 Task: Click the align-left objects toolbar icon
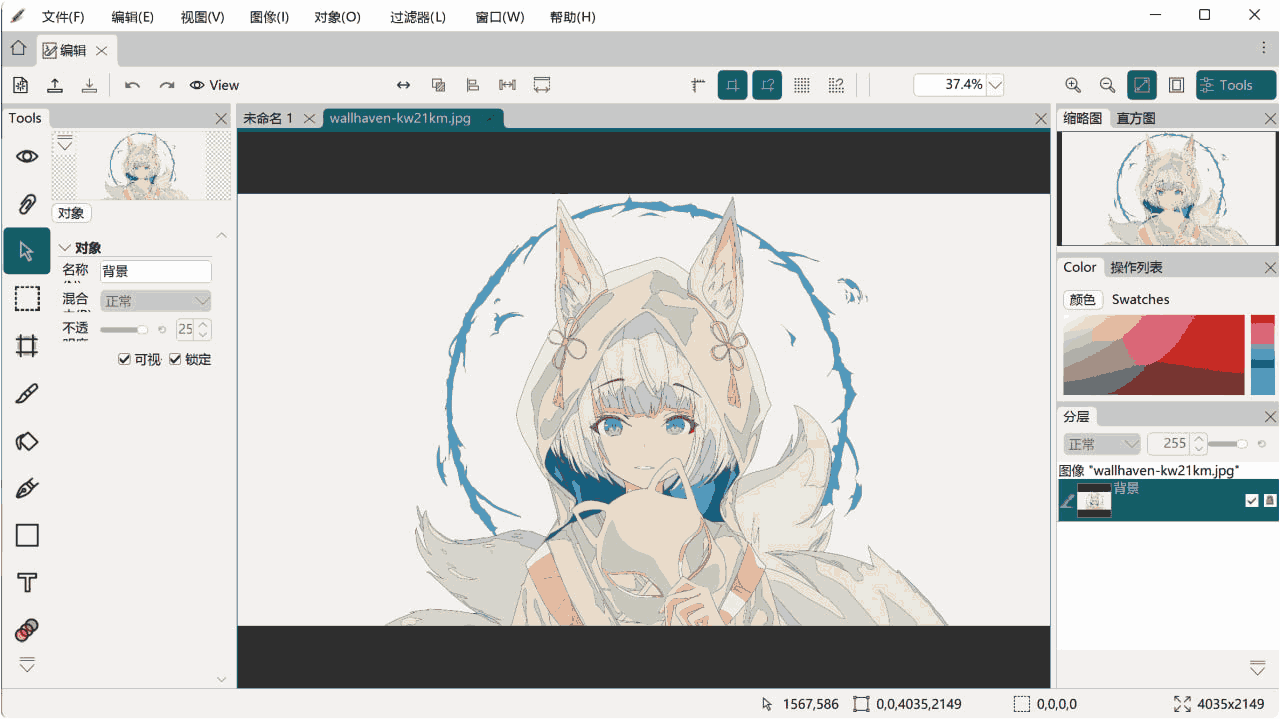pos(473,85)
